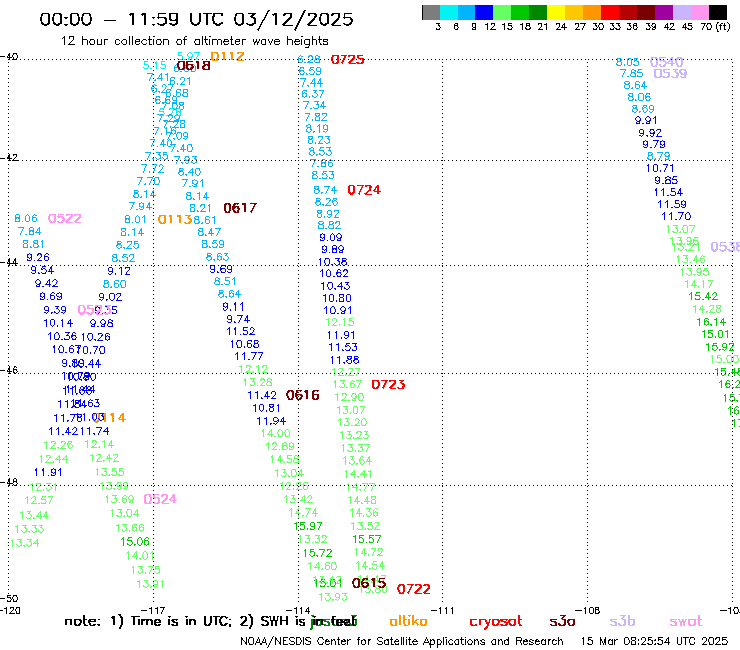Click the longitude axis label -111
740x650 pixels.
pyautogui.click(x=443, y=610)
